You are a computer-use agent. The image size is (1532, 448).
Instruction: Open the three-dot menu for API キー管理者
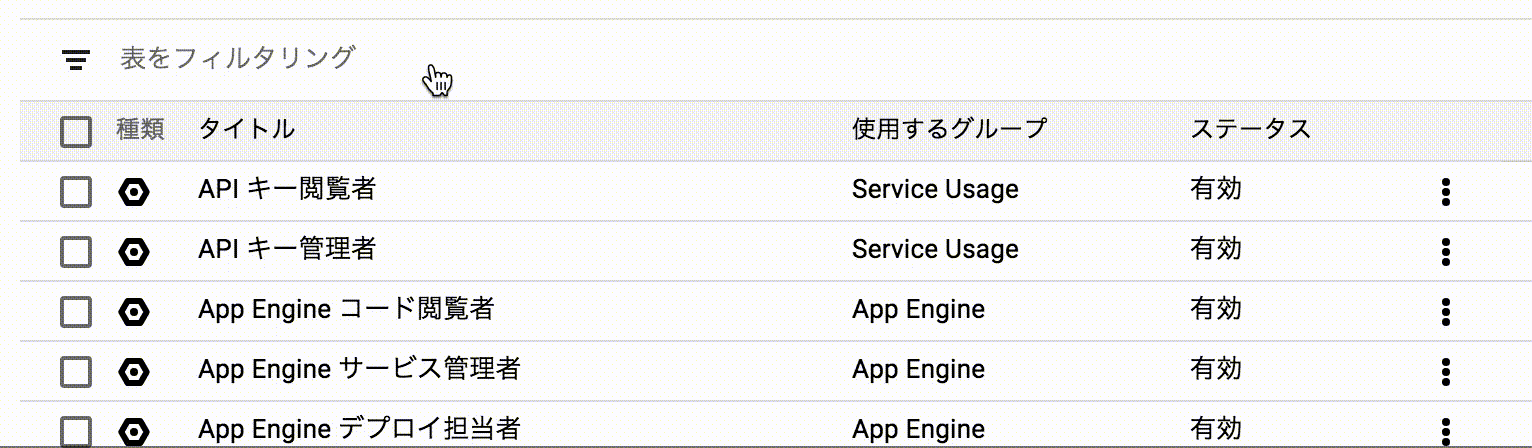click(1446, 252)
